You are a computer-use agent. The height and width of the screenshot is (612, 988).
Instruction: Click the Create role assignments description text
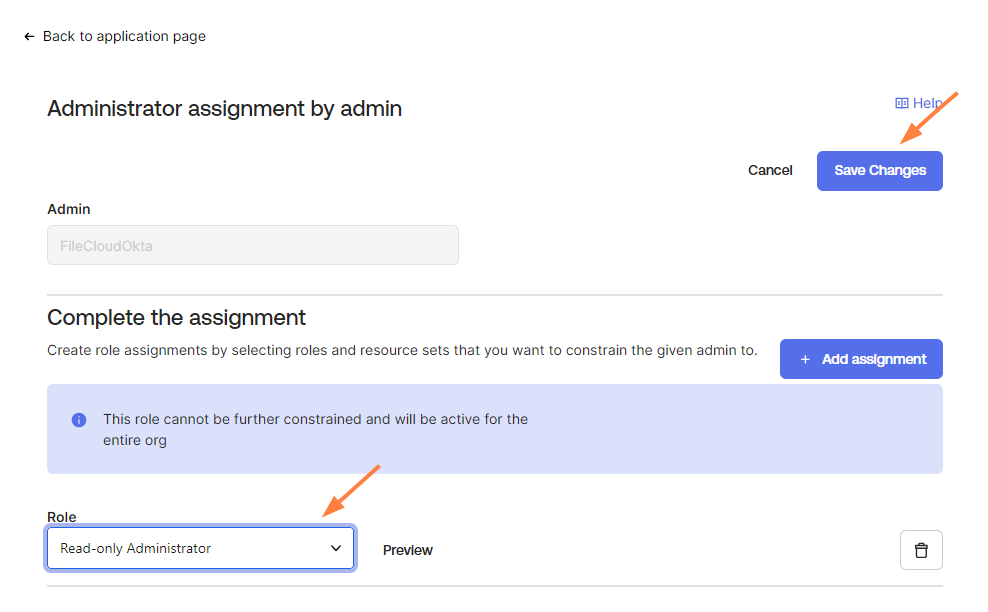[402, 351]
